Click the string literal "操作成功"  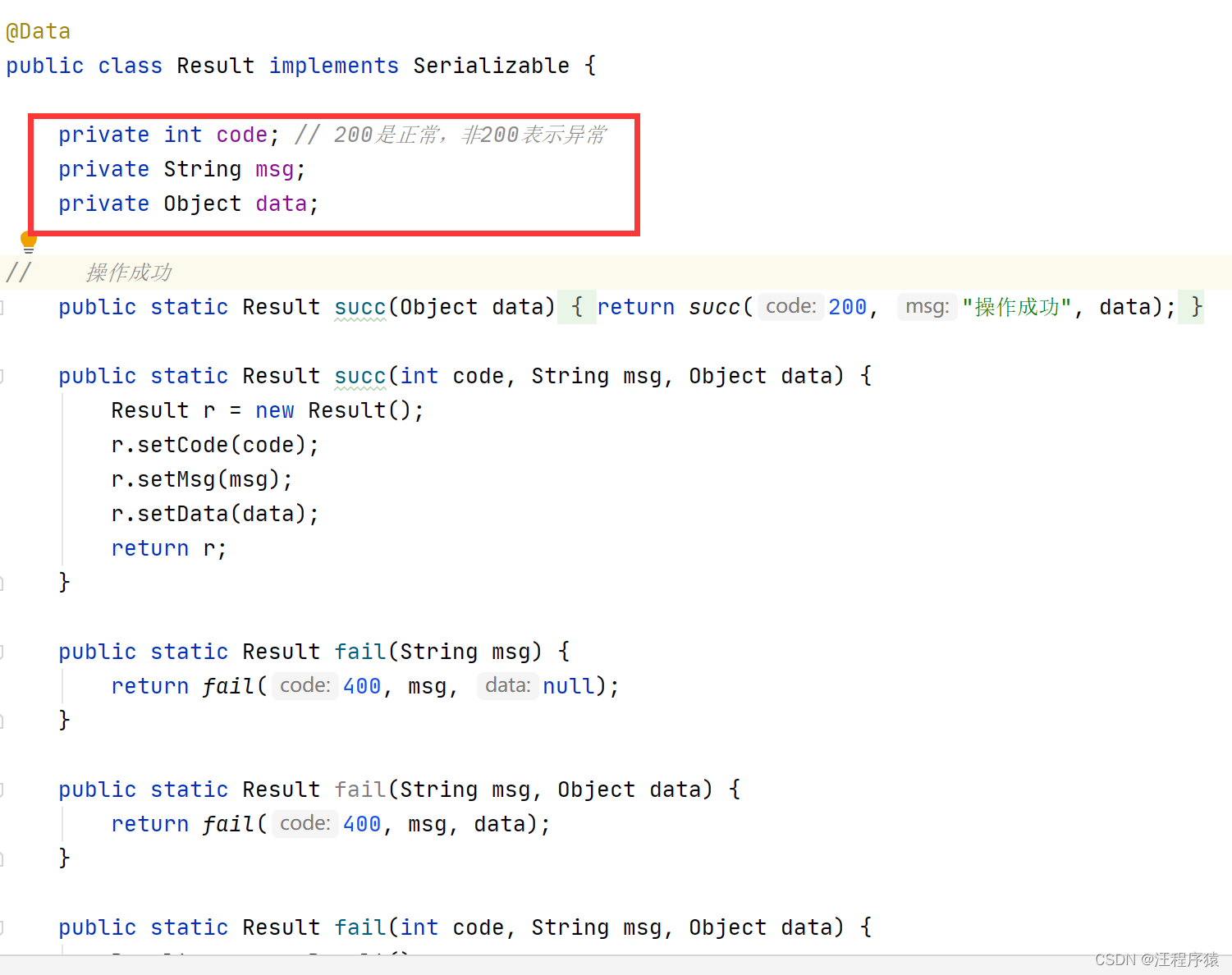[1016, 307]
